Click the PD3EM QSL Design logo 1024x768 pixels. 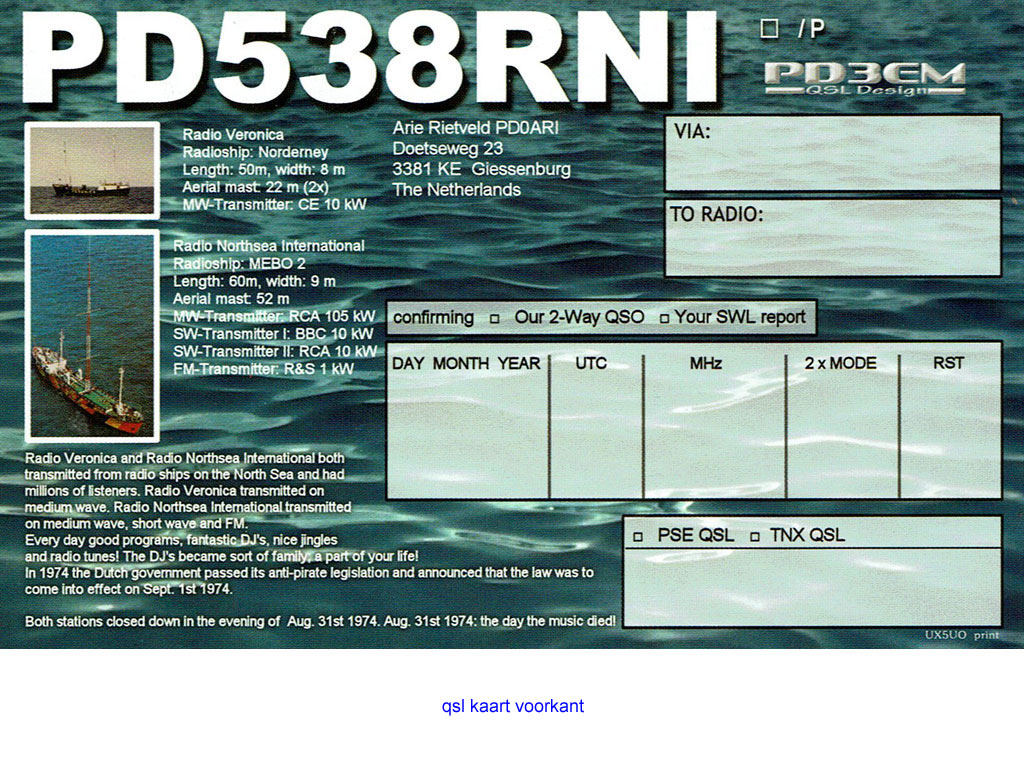point(865,79)
